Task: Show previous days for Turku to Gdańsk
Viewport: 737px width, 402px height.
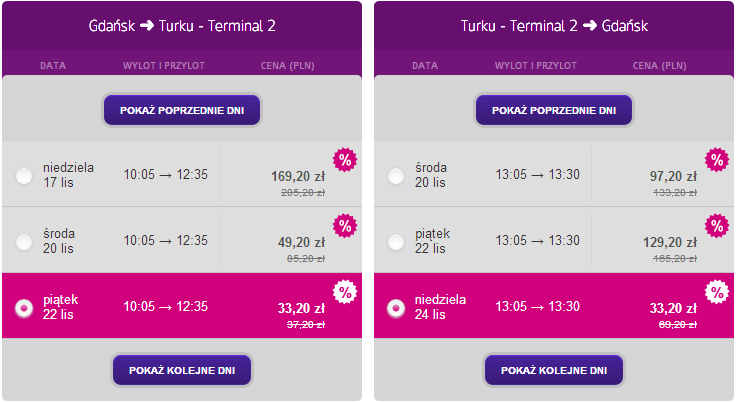Action: coord(553,109)
